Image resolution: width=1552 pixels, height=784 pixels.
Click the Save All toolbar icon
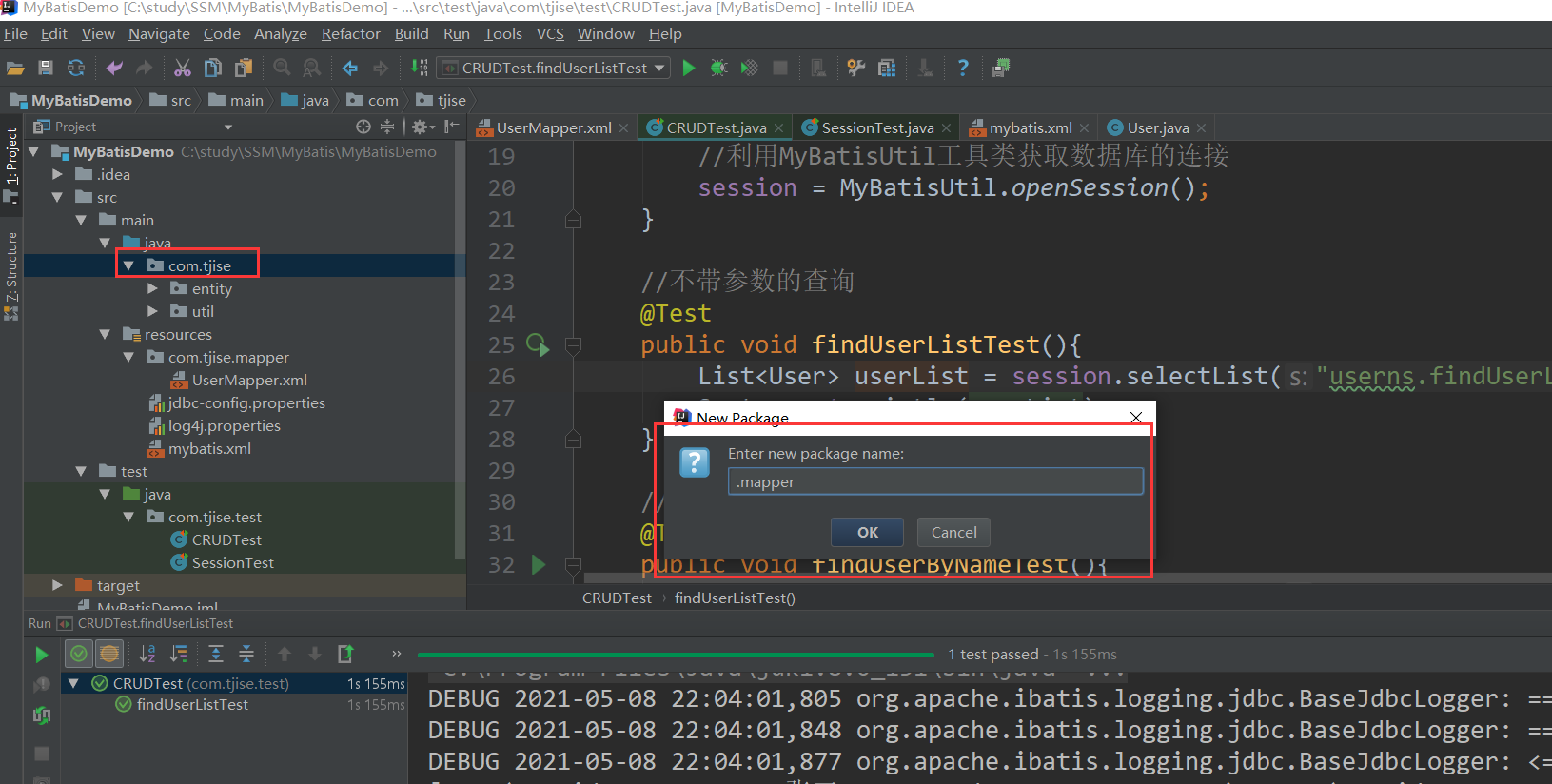(x=45, y=68)
